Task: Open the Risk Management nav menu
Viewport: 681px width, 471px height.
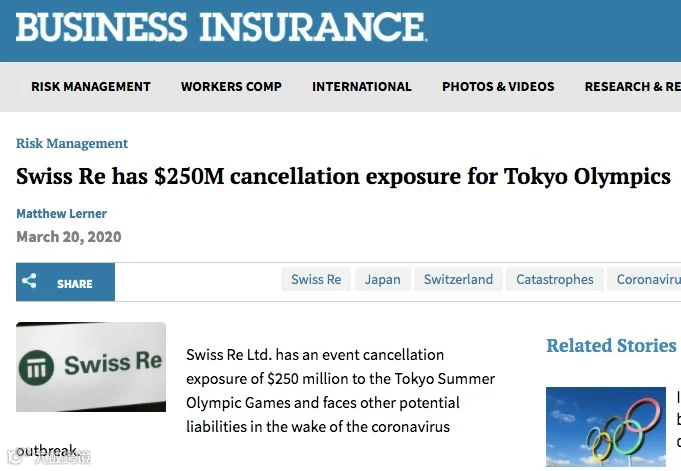Action: click(91, 86)
